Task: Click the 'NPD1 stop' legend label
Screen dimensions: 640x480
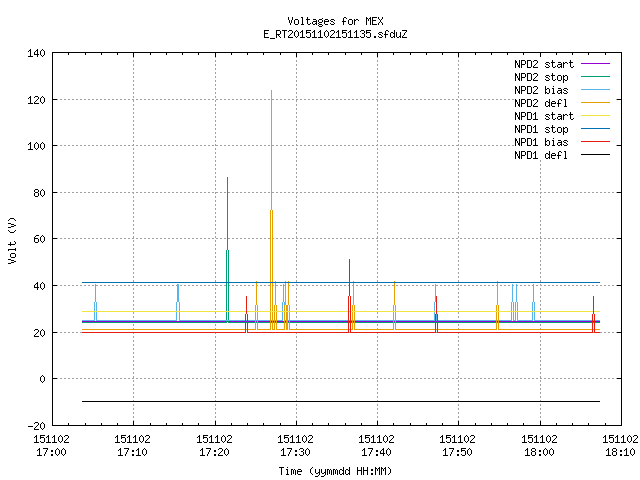Action: click(x=541, y=129)
